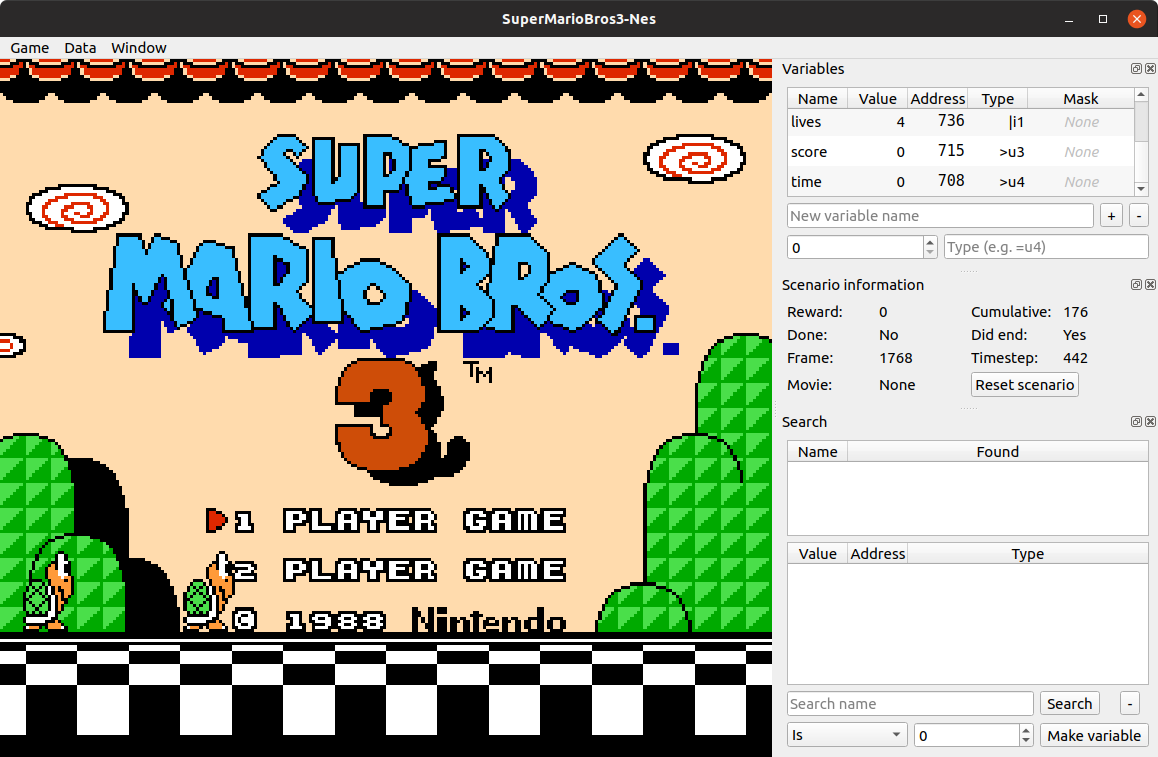Focus the Type (e.g. =u4) field
The height and width of the screenshot is (757, 1158).
point(1046,247)
